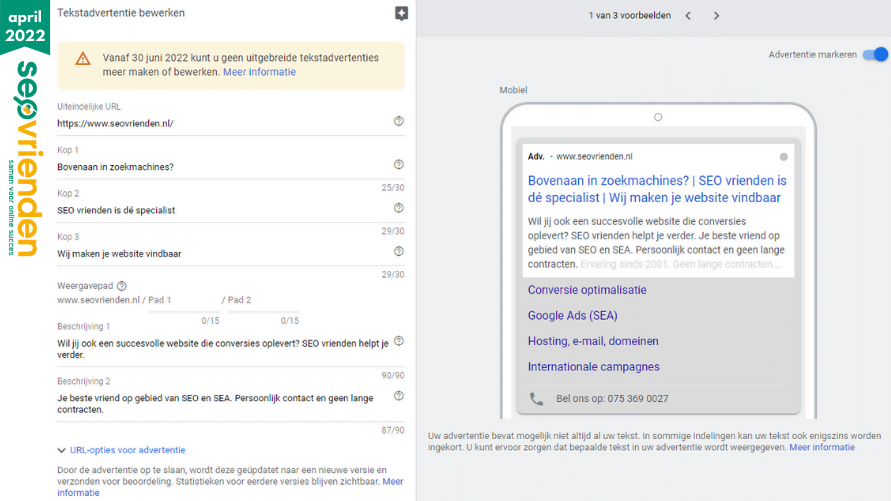The image size is (891, 501).
Task: Click the feedback icon beside Tekstadvertentie bewerken
Action: click(401, 13)
